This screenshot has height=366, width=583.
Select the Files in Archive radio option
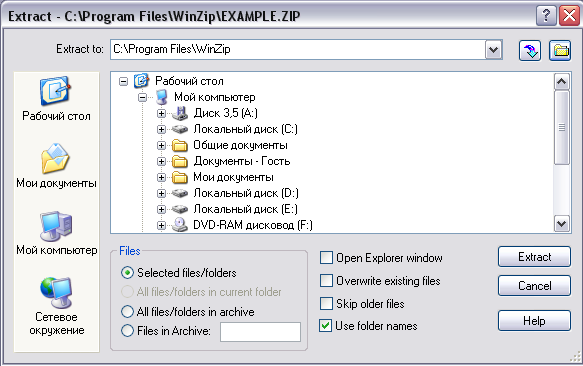click(127, 330)
